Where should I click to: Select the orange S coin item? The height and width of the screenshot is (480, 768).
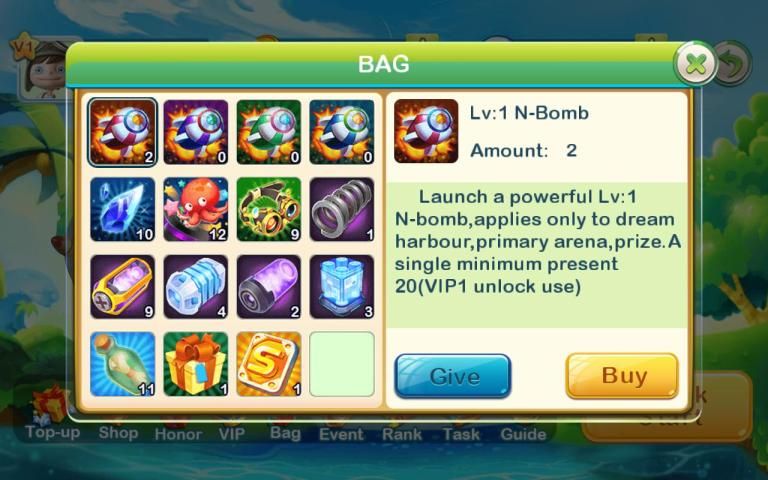[268, 364]
